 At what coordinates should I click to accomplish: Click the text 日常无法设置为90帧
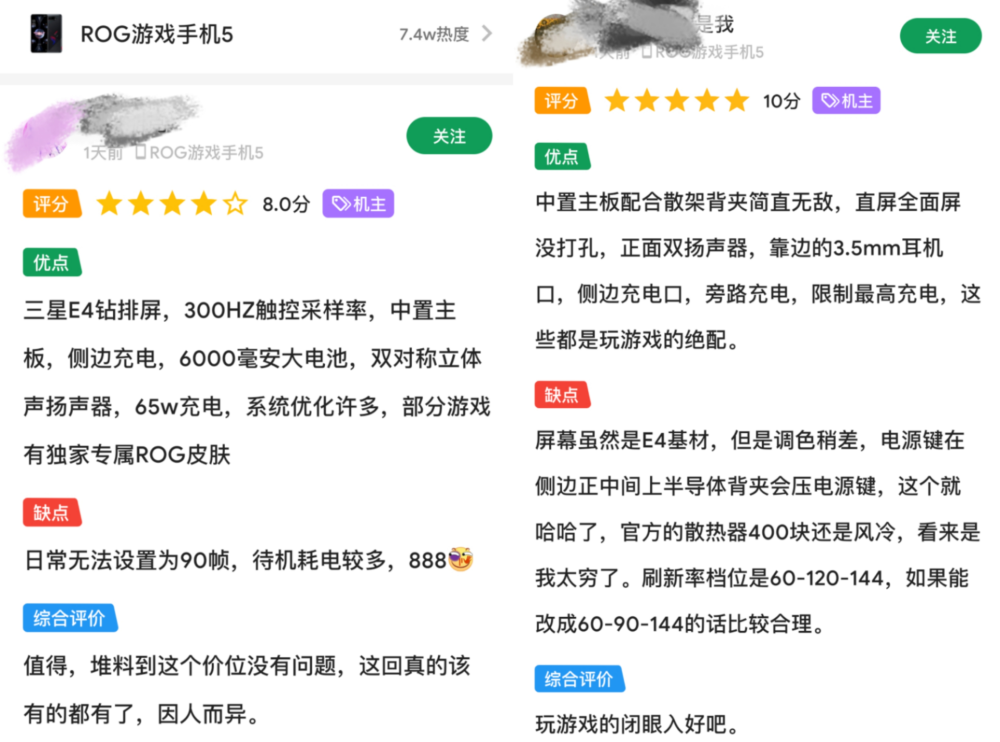(x=126, y=560)
